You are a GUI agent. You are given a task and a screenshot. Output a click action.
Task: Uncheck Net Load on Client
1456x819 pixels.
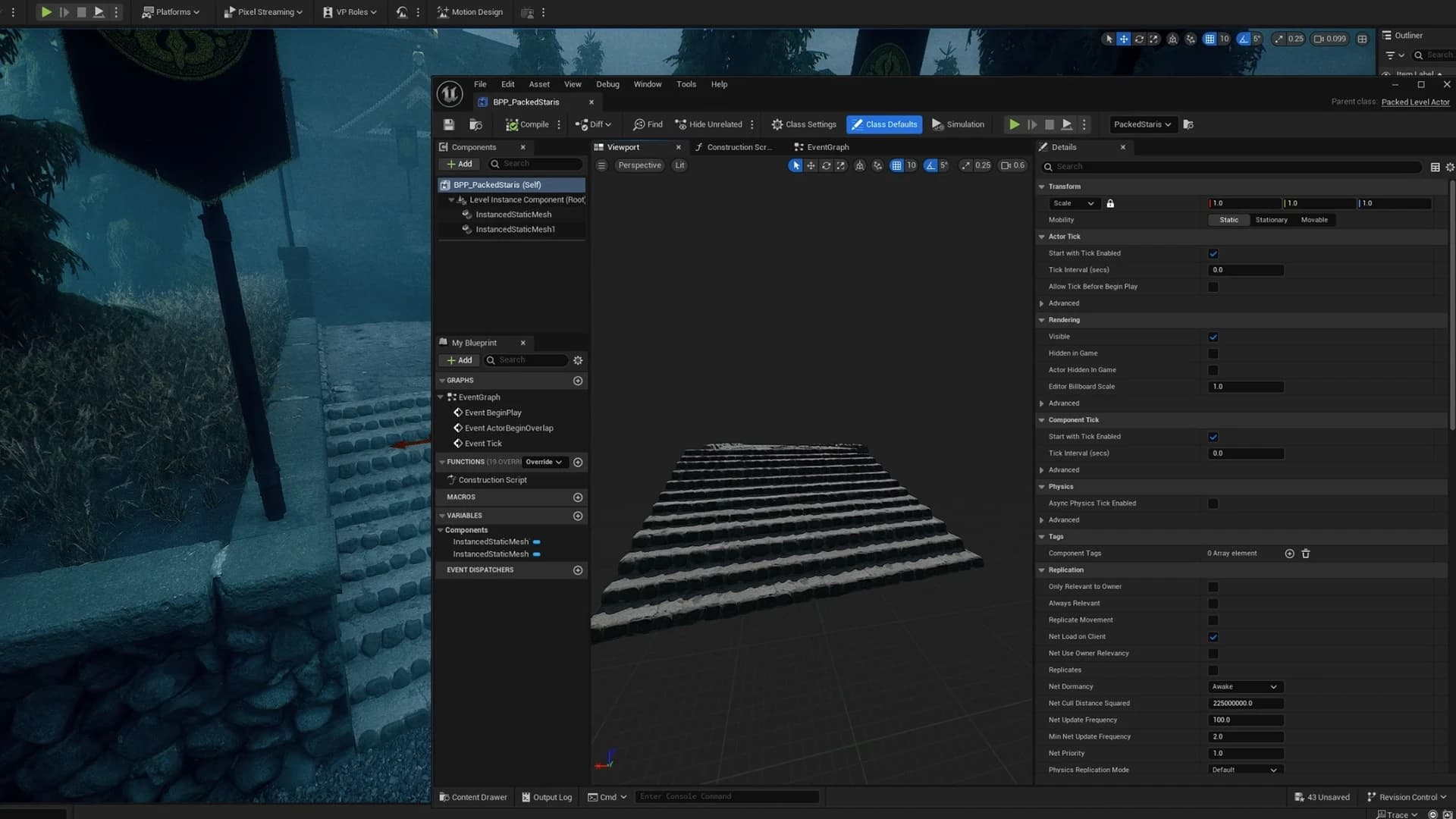[x=1213, y=637]
